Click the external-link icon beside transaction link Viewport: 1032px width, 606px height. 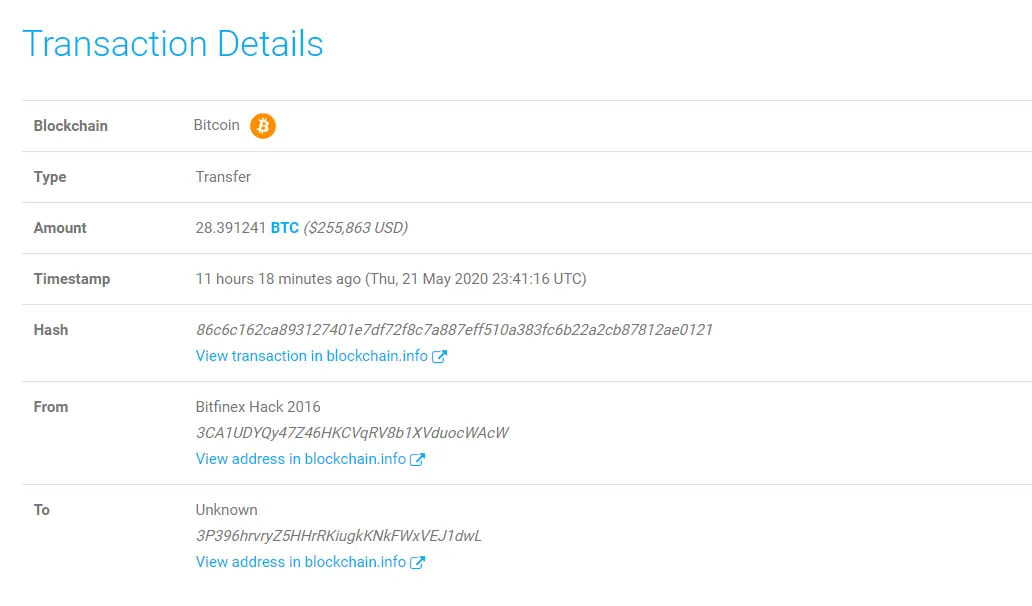[440, 355]
